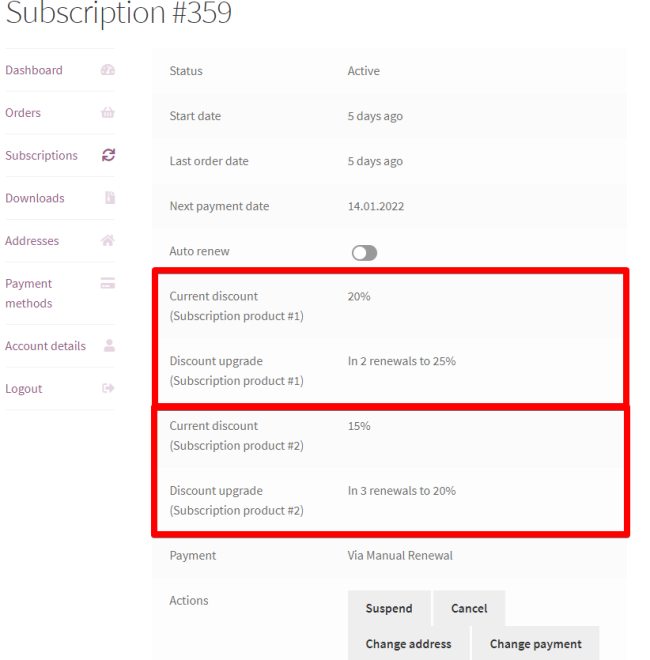Click the Orders basket icon
650x660 pixels.
tap(108, 113)
